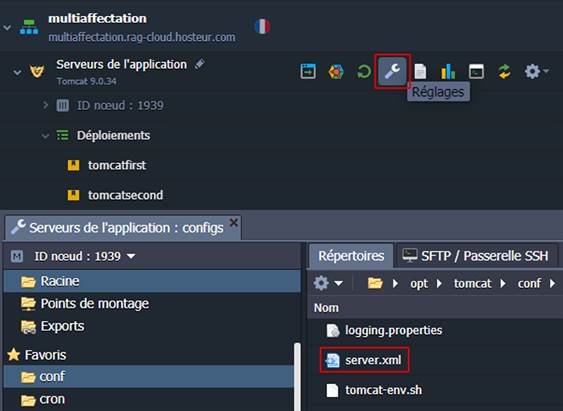Open the Statistics bar chart icon
This screenshot has width=563, height=411.
[x=448, y=71]
